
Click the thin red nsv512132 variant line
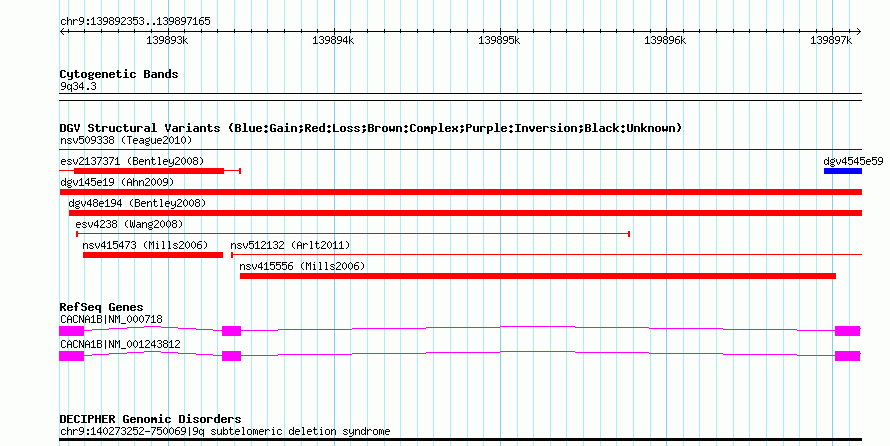tap(547, 255)
